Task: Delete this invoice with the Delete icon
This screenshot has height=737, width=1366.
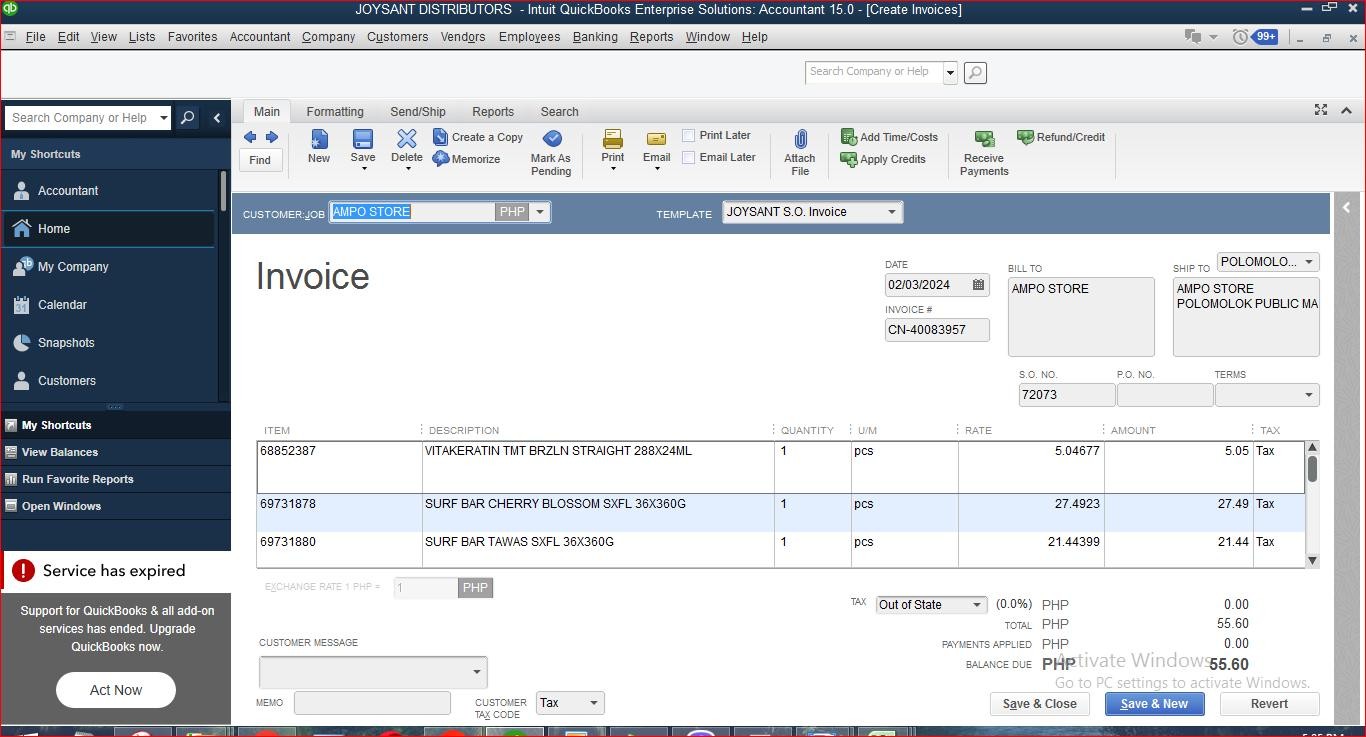Action: coord(407,146)
